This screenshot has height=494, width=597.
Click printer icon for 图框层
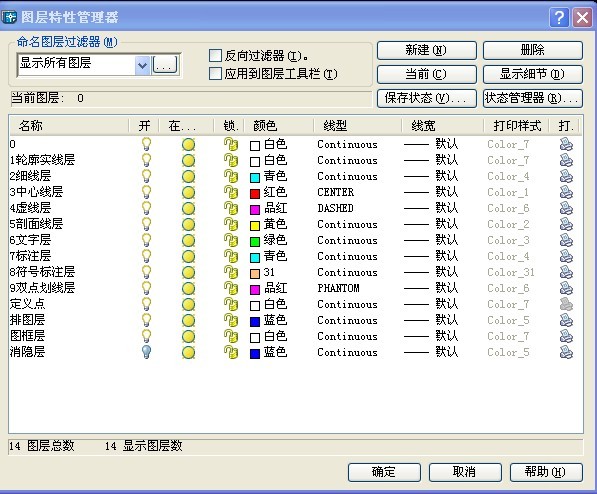pyautogui.click(x=566, y=336)
